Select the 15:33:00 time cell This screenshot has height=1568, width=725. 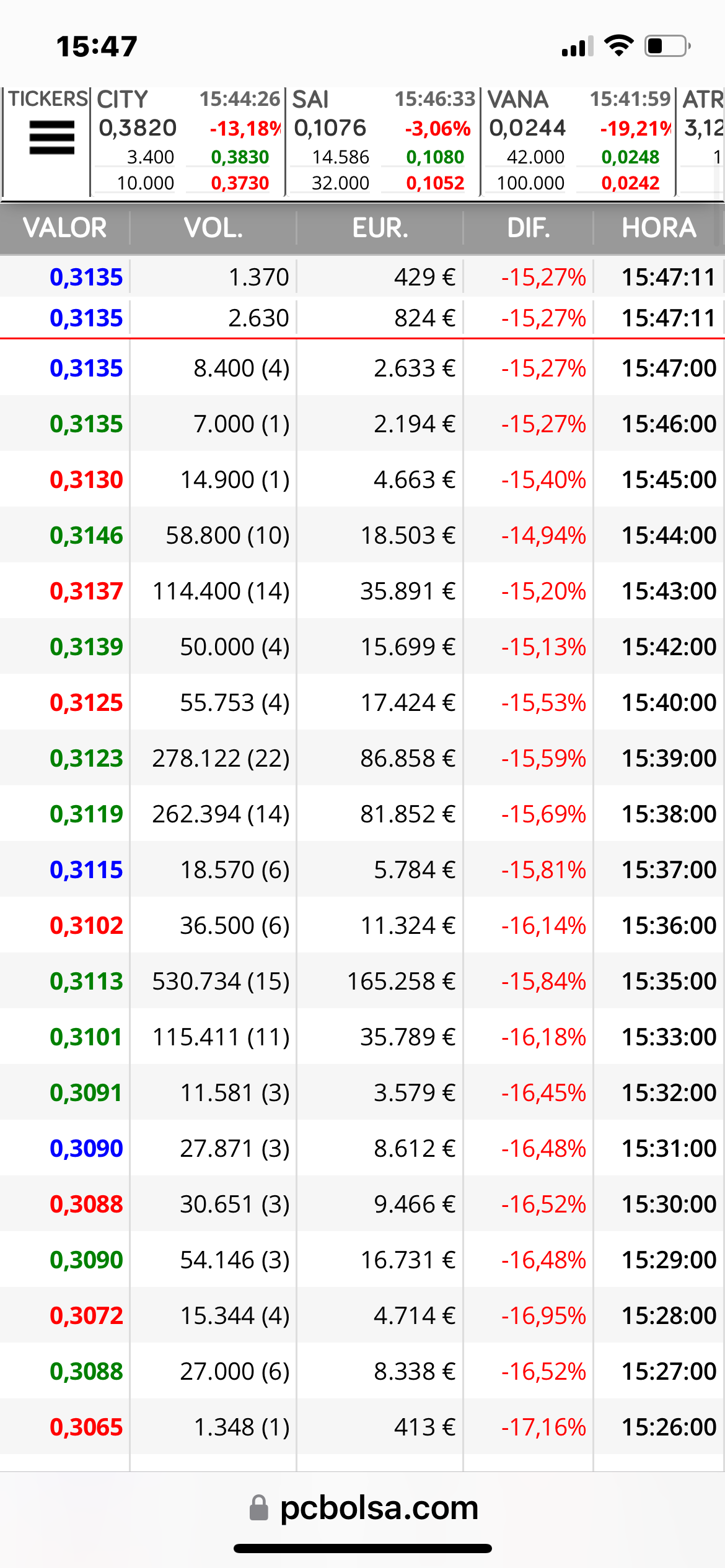669,1037
